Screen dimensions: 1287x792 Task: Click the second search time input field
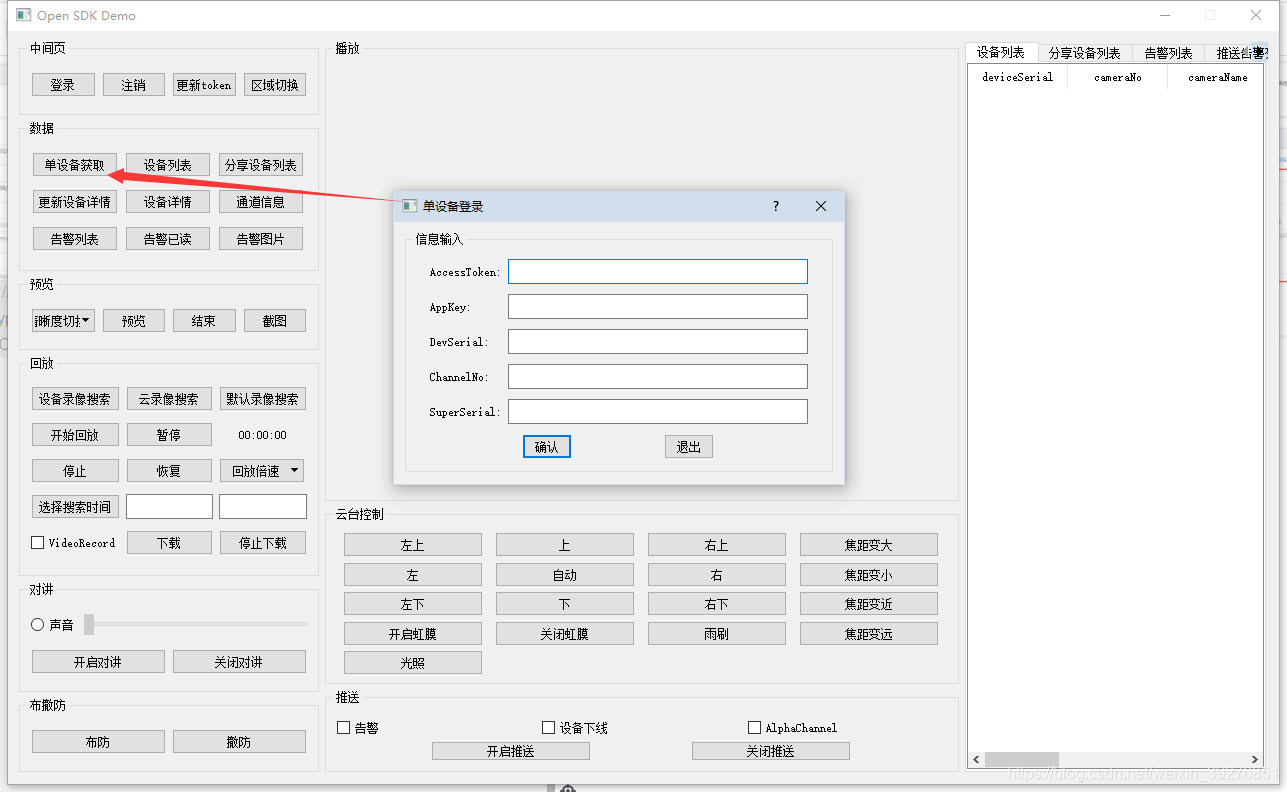point(263,507)
